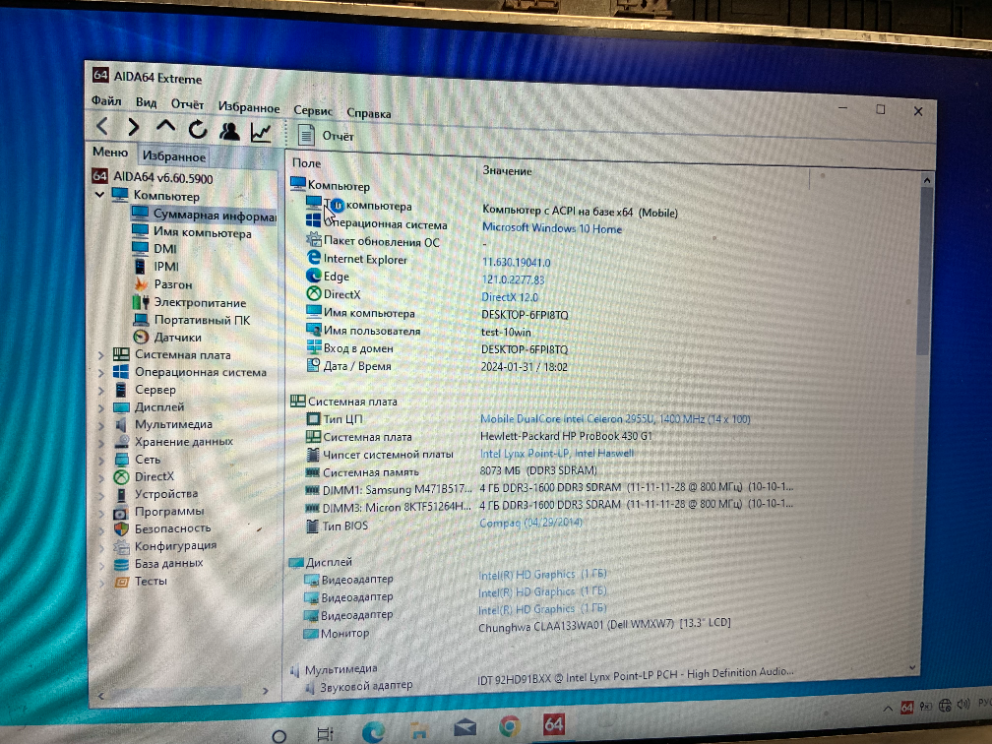Click the База данных icon in the tree
This screenshot has width=992, height=744.
tap(121, 564)
